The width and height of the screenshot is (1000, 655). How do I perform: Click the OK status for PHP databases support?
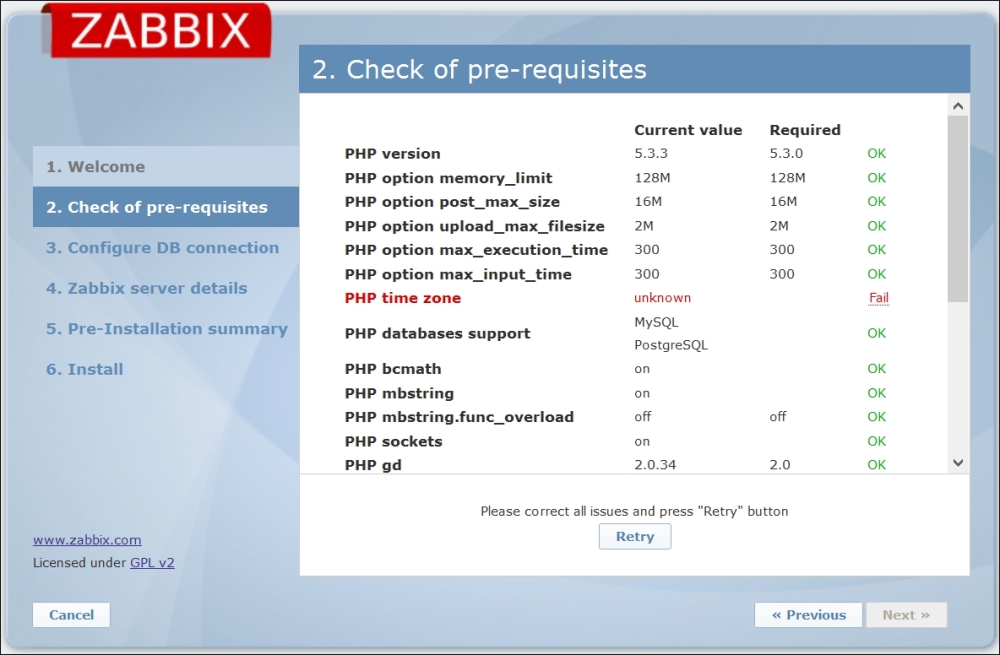pyautogui.click(x=876, y=334)
